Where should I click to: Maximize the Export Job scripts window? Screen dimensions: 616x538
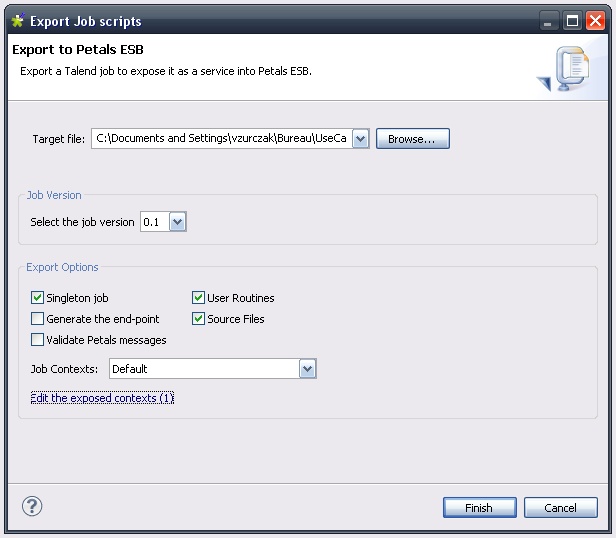pos(572,20)
